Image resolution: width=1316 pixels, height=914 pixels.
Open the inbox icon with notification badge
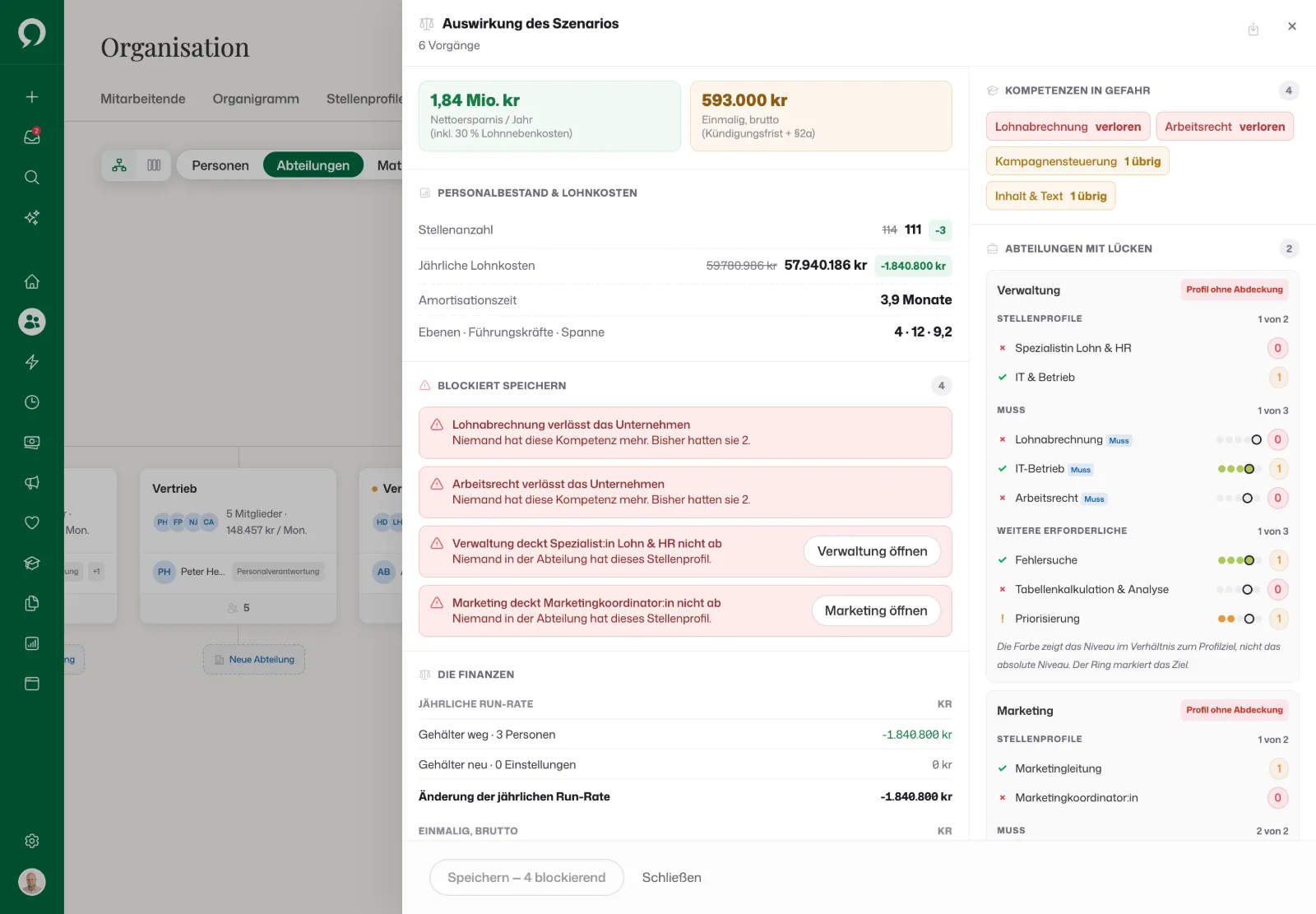[32, 137]
